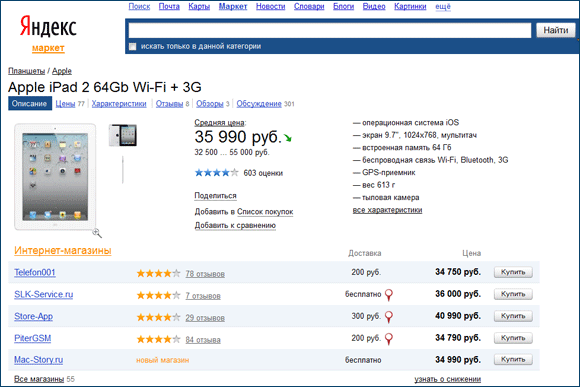
Task: Open Карты in top navigation
Action: 199,7
